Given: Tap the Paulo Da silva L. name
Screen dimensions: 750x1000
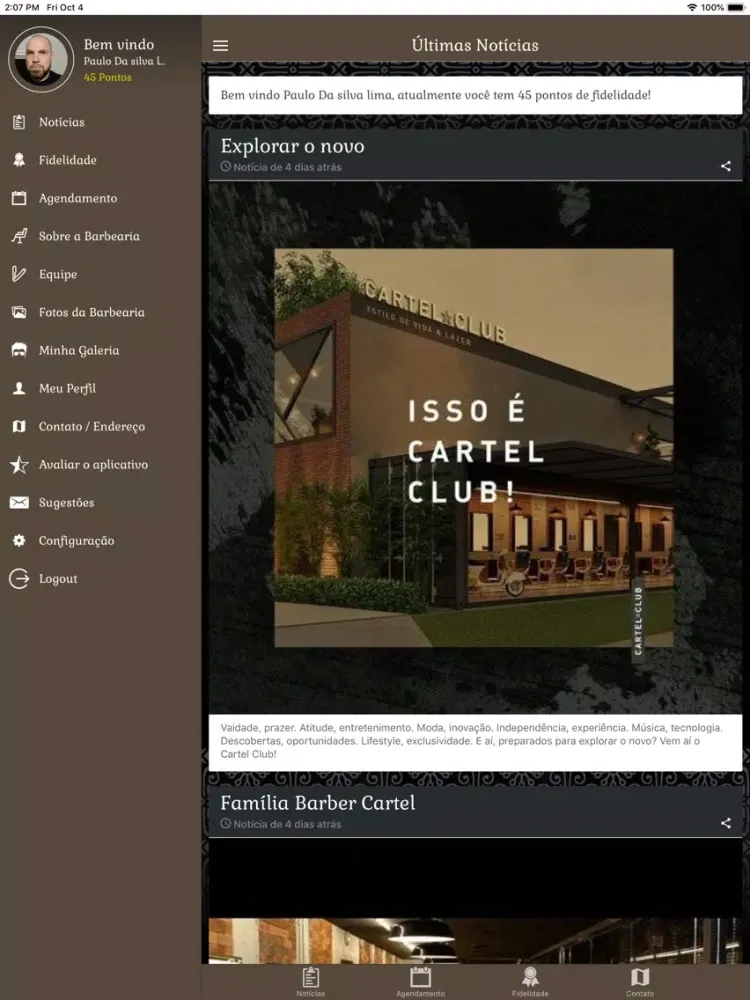Looking at the screenshot, I should coord(124,61).
